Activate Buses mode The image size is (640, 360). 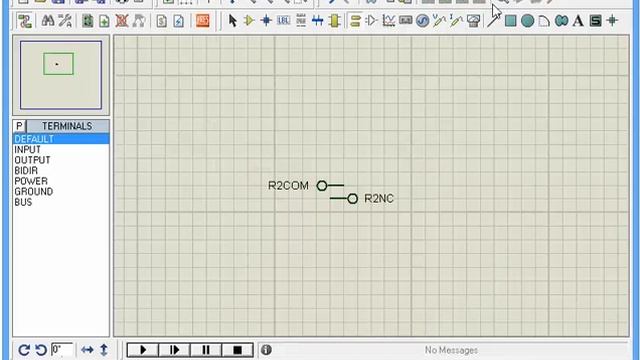point(318,20)
